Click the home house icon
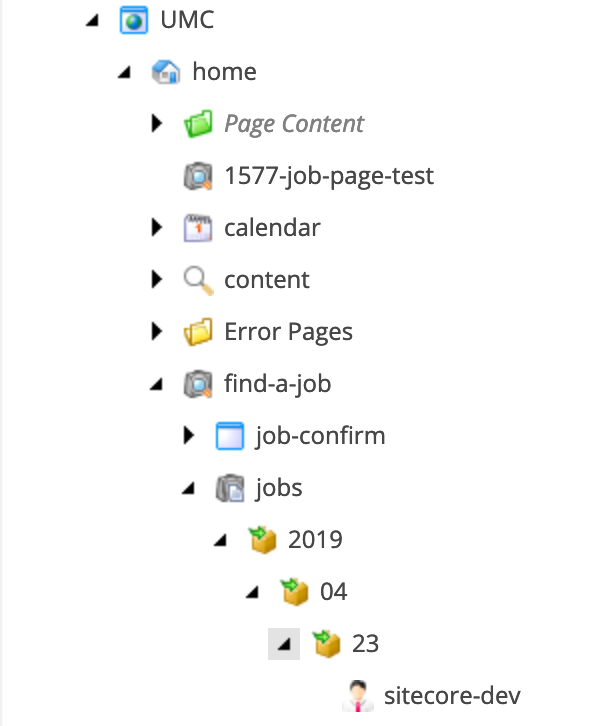The height and width of the screenshot is (726, 594). point(166,72)
